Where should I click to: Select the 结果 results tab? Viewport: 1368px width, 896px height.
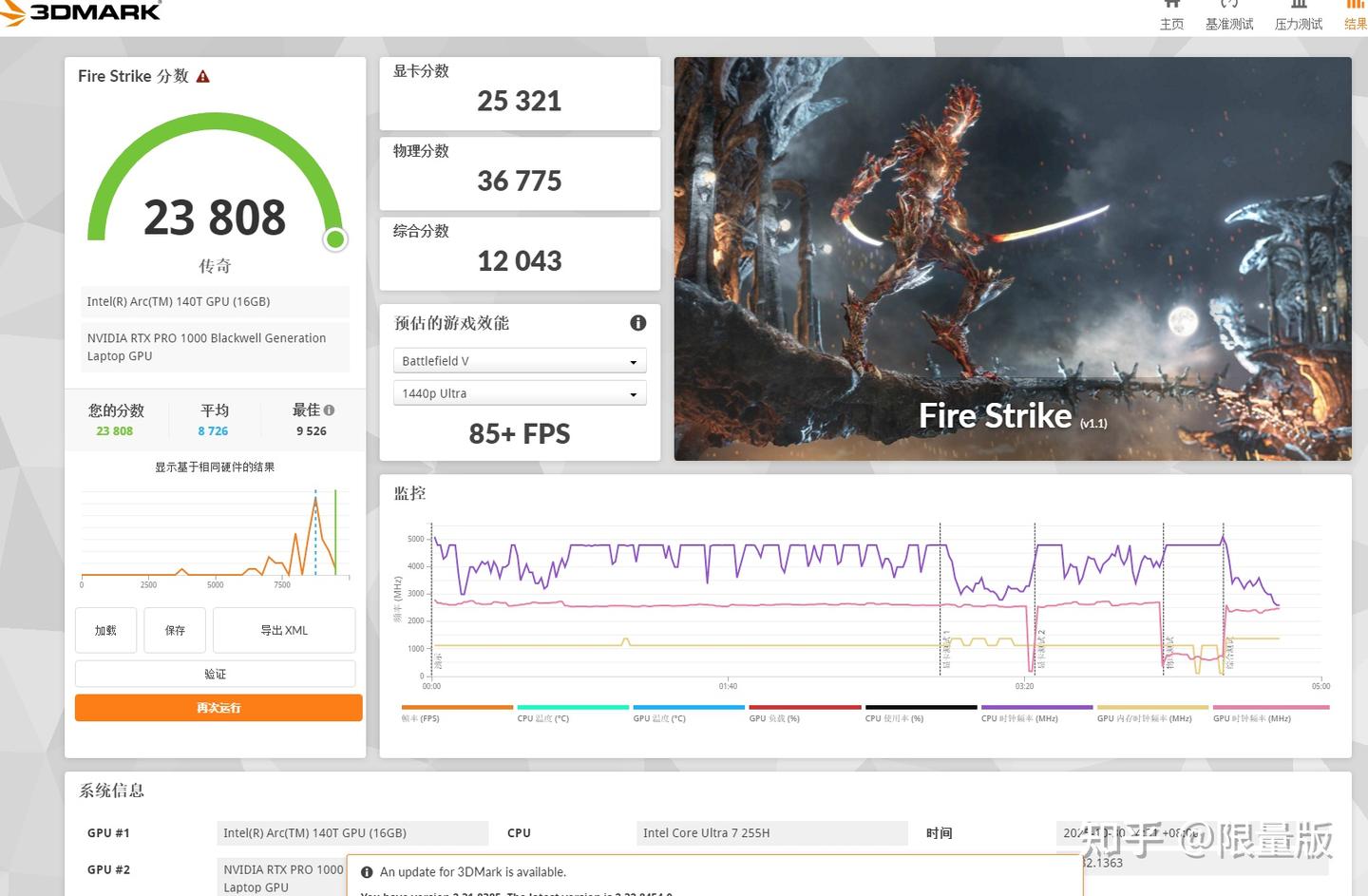point(1356,15)
